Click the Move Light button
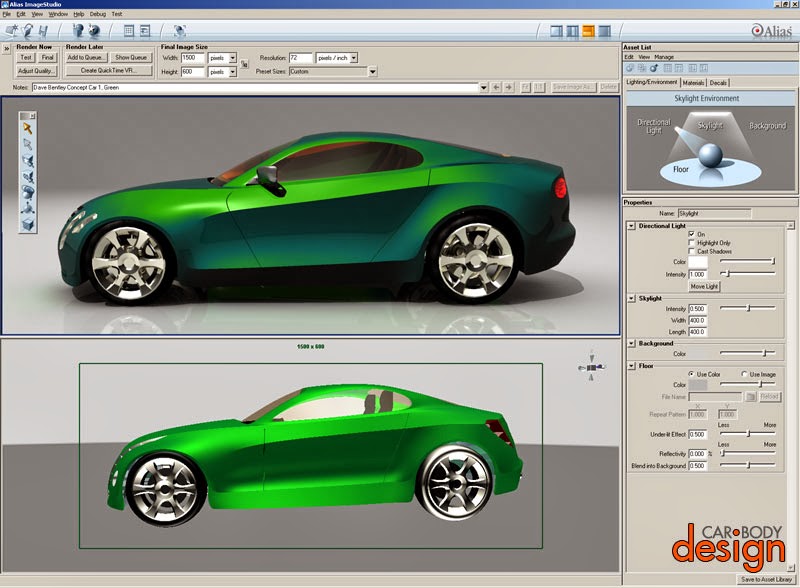800x588 pixels. (x=704, y=286)
